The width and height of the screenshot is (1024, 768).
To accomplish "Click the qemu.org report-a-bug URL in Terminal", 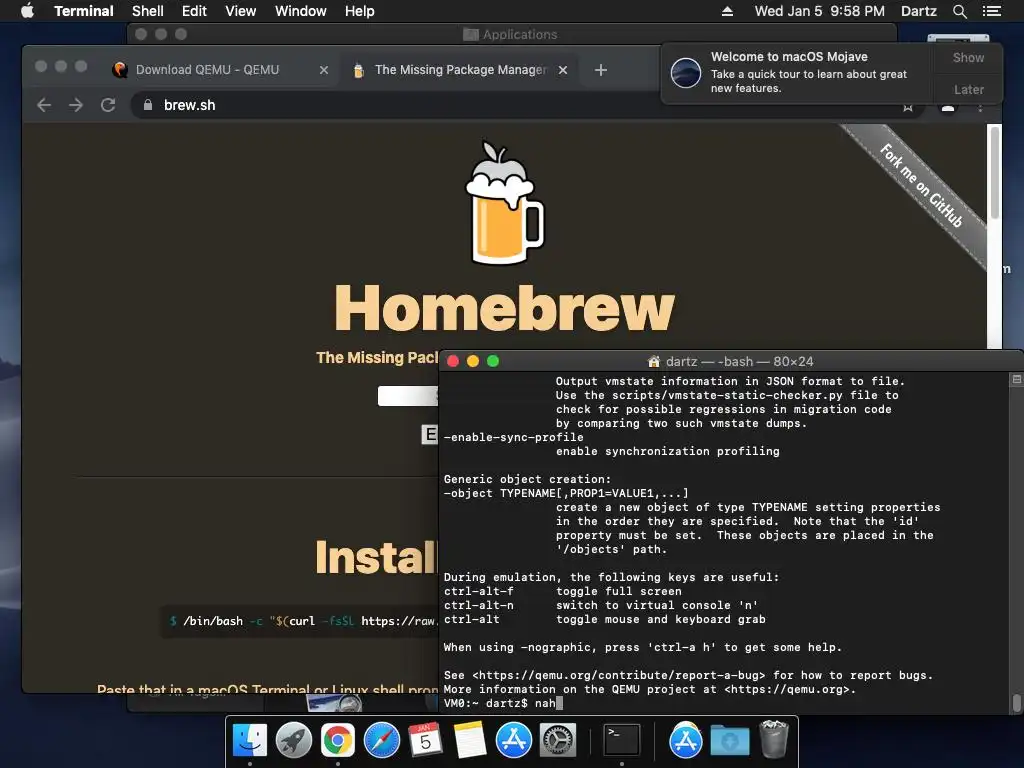I will (618, 675).
